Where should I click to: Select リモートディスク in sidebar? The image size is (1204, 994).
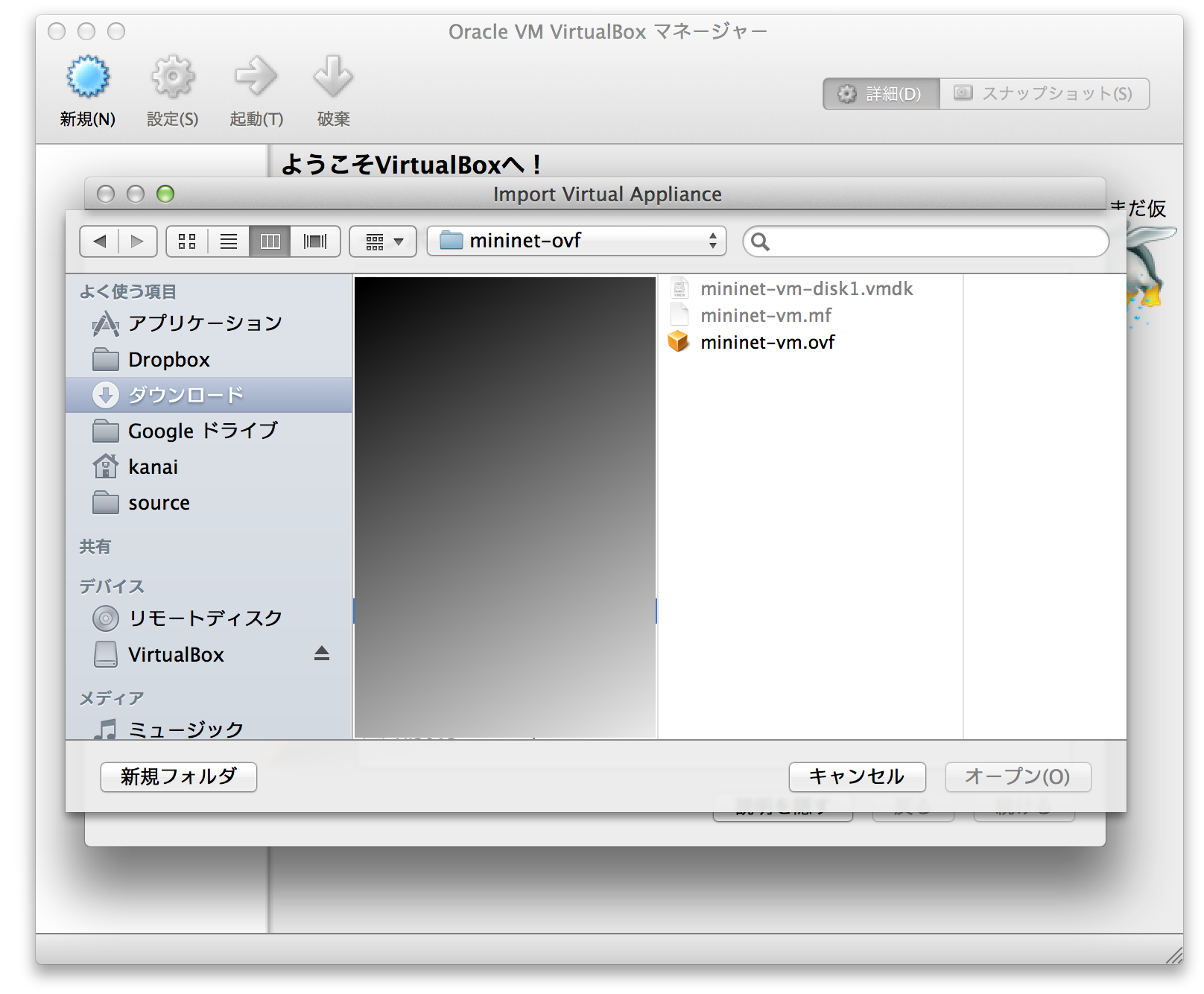[209, 618]
